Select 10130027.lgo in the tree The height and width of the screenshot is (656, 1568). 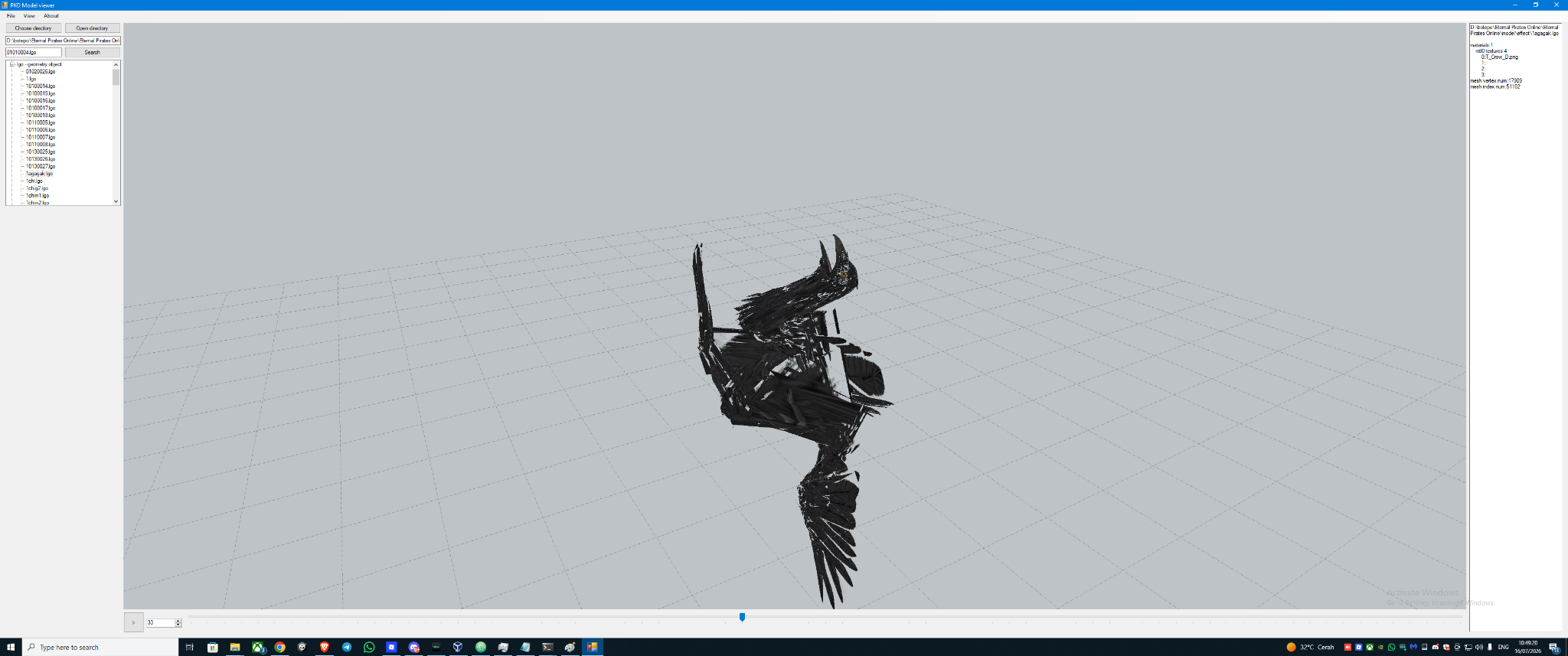(x=41, y=166)
